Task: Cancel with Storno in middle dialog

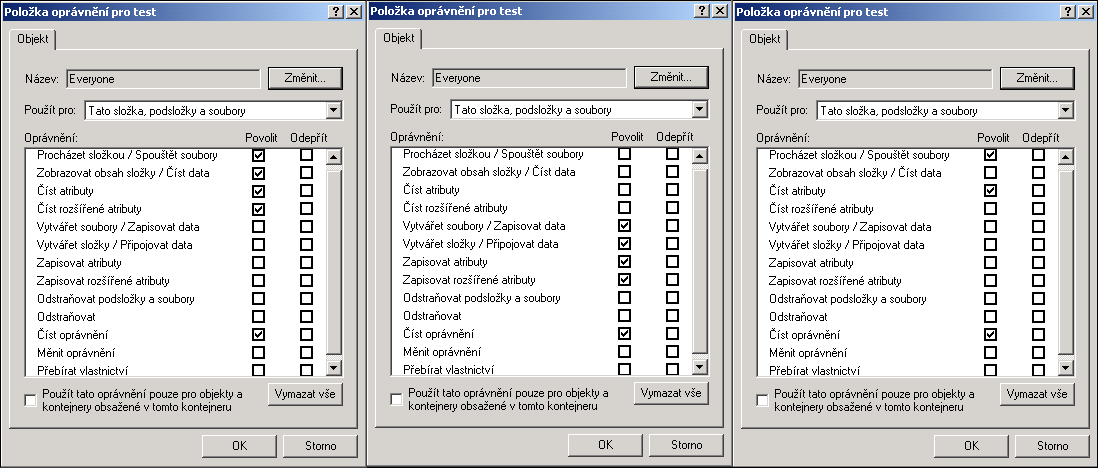Action: coord(686,445)
